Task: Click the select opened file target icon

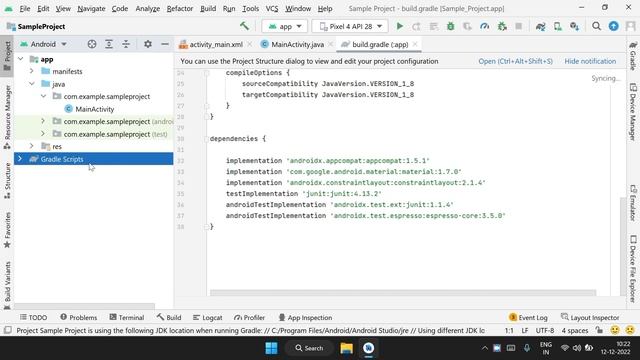Action: click(92, 44)
